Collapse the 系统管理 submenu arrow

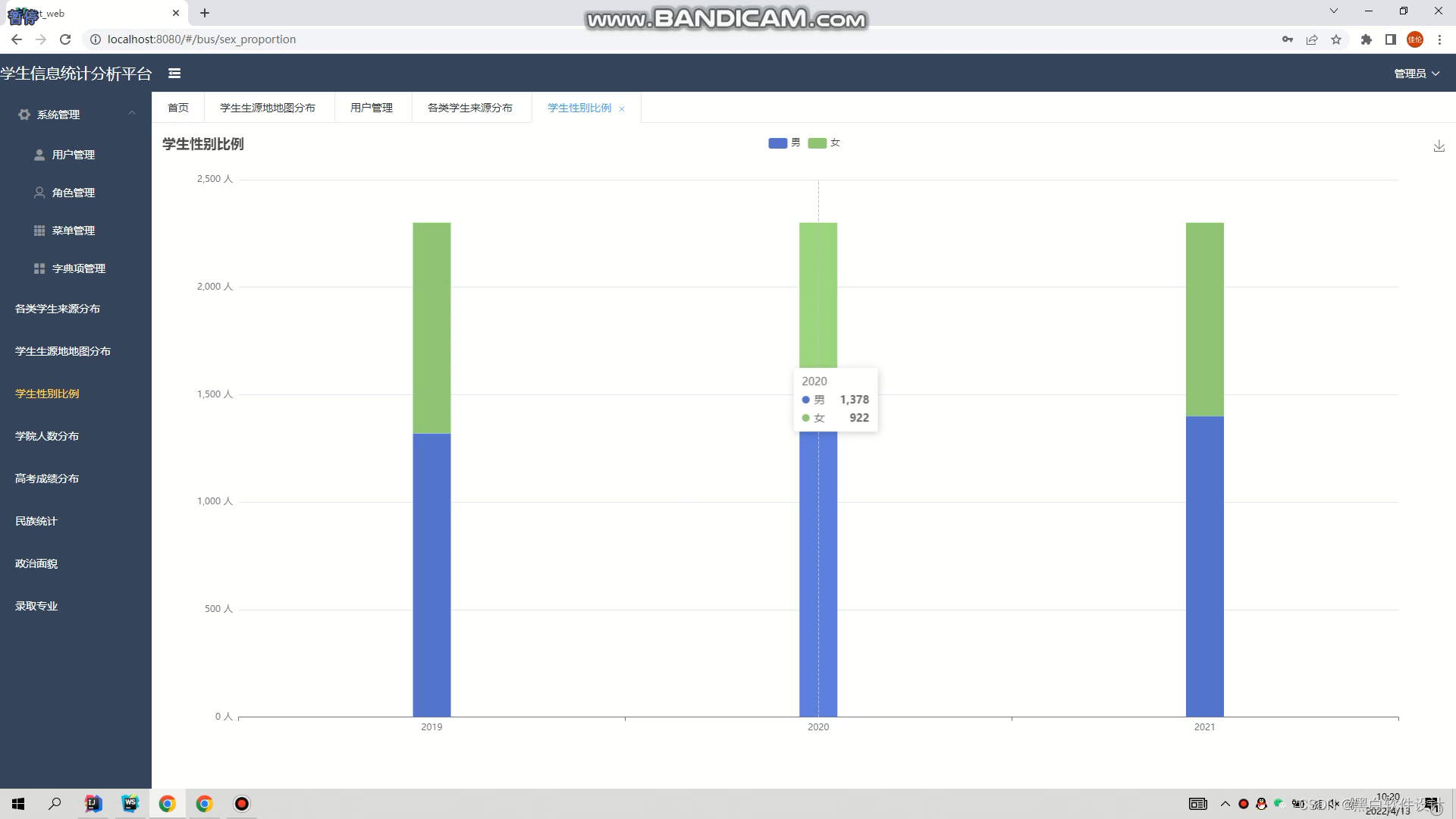tap(132, 113)
